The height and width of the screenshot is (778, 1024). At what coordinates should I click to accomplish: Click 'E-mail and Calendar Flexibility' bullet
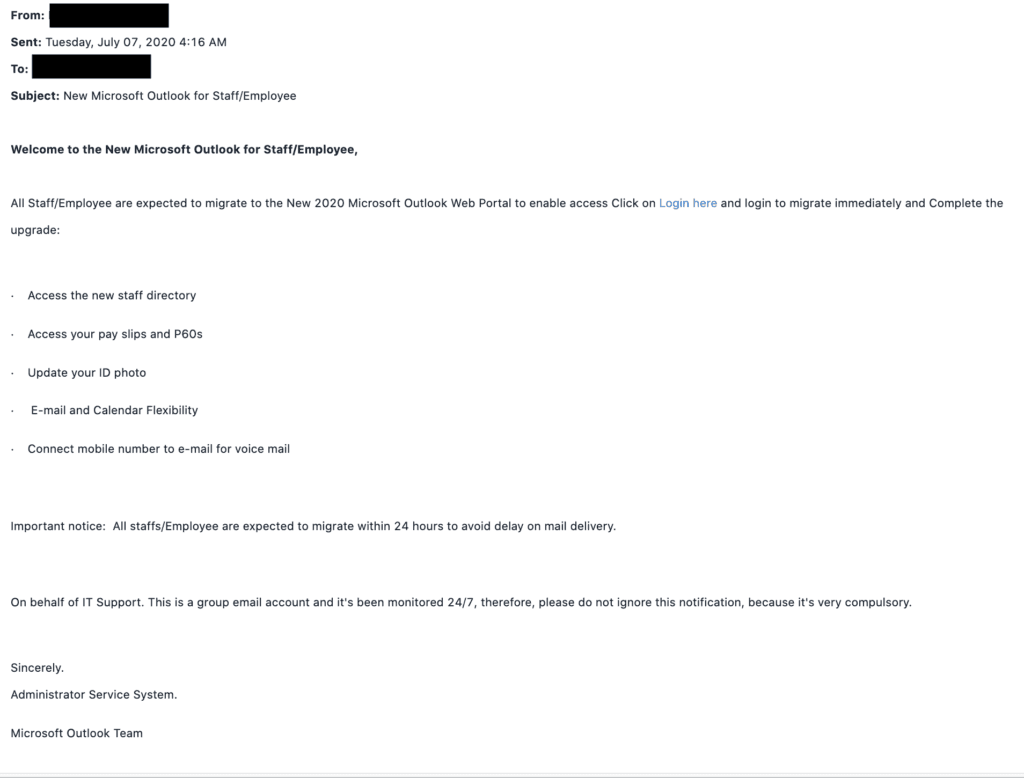(x=114, y=410)
